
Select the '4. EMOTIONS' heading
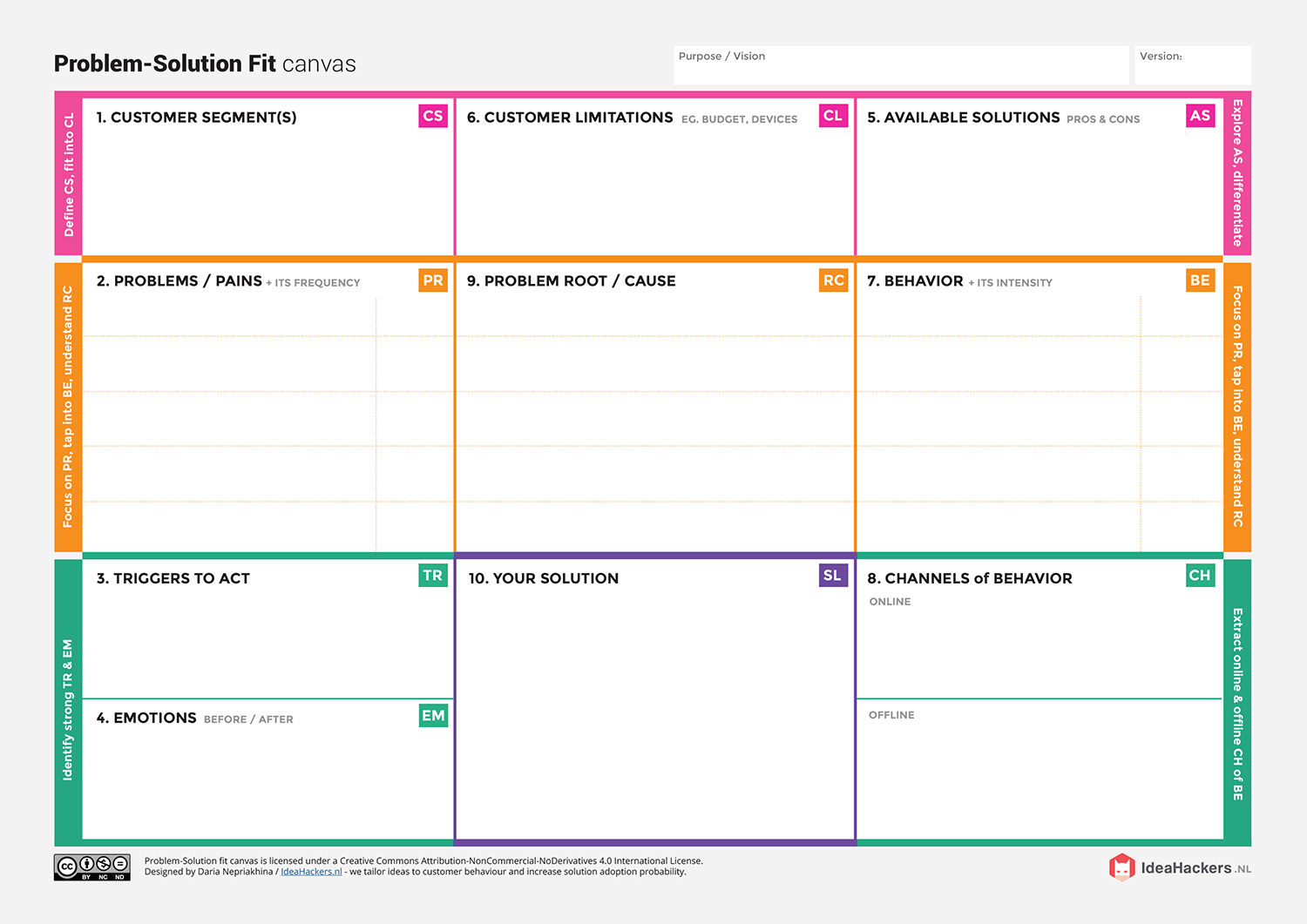[x=146, y=718]
